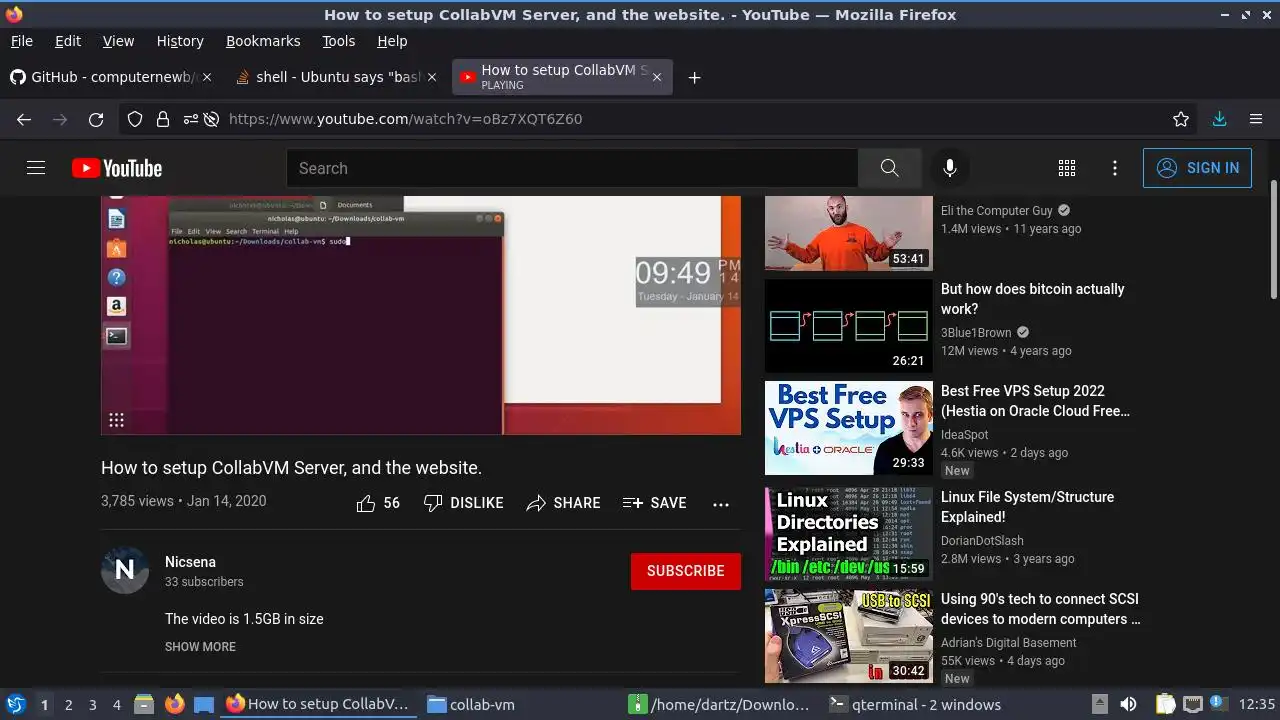Search with your voice microphone icon
The image size is (1280, 720).
pyautogui.click(x=950, y=168)
